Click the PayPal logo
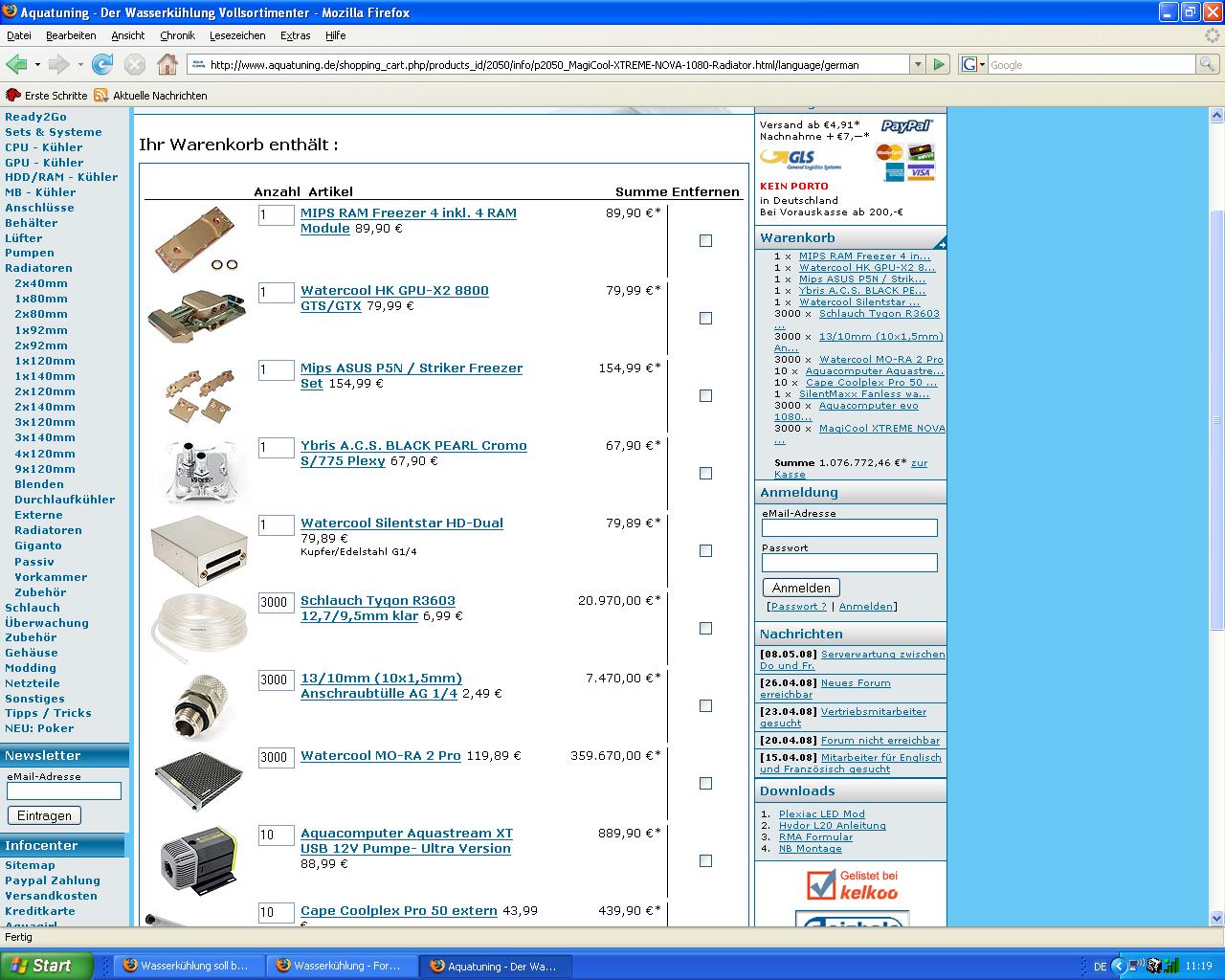 click(906, 125)
